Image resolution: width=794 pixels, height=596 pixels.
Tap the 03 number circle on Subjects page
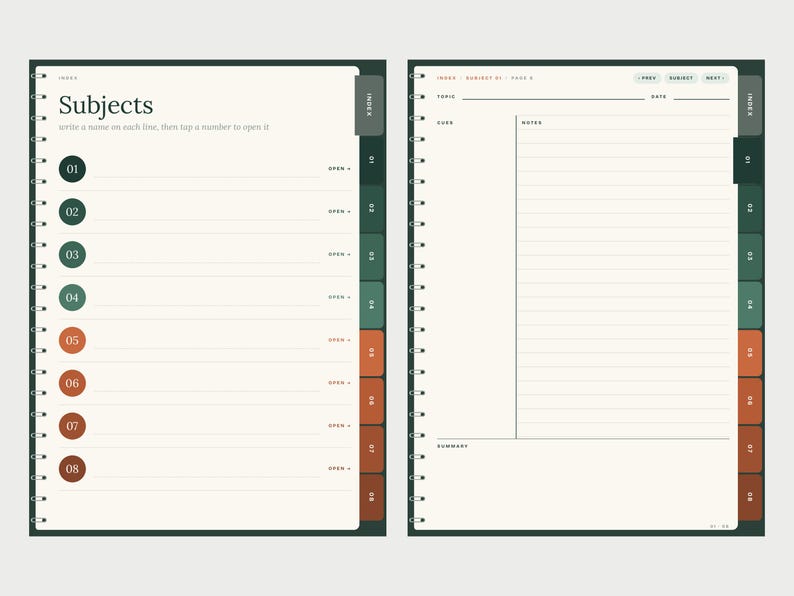72,255
